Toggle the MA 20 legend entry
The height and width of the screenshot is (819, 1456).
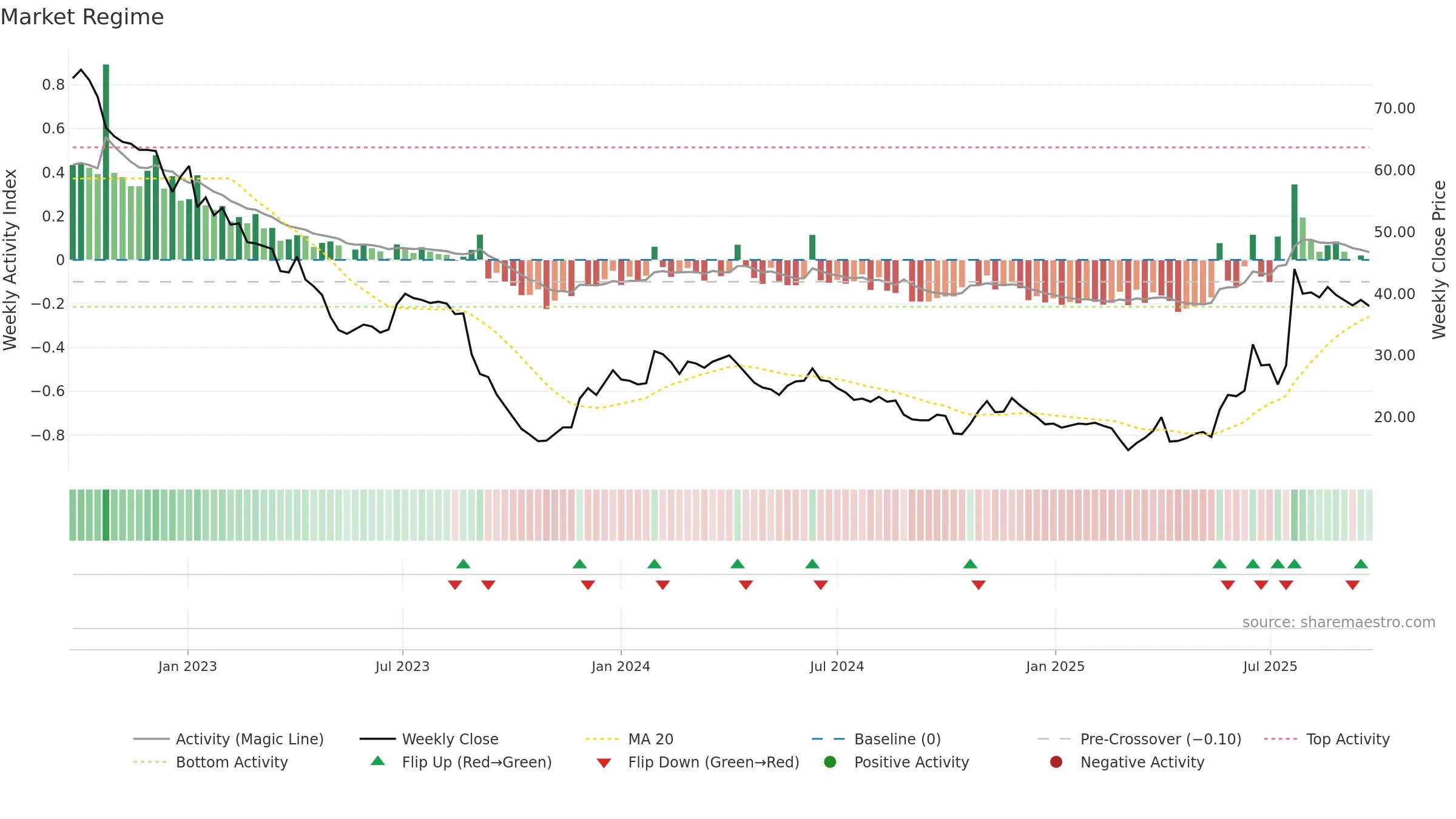pos(629,739)
